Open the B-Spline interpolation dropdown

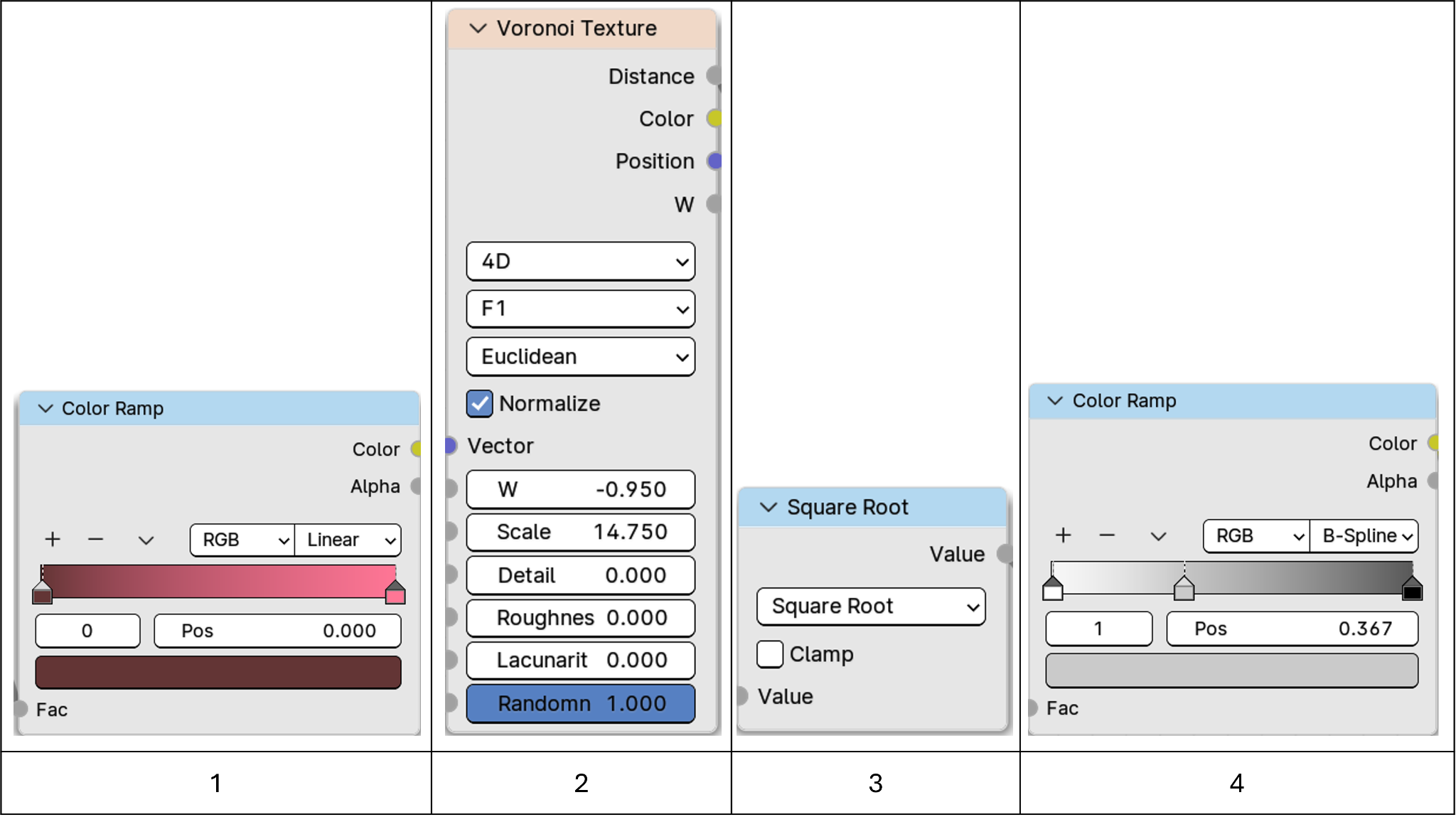[1364, 536]
